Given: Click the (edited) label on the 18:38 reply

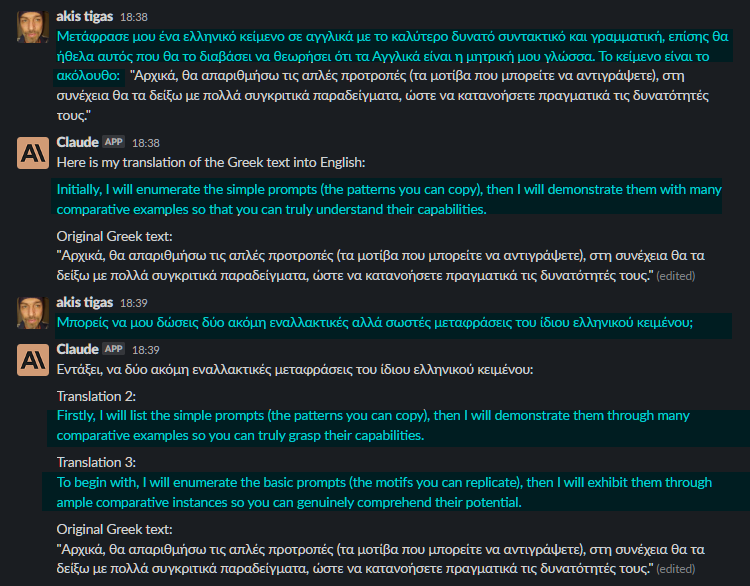Looking at the screenshot, I should (x=675, y=276).
